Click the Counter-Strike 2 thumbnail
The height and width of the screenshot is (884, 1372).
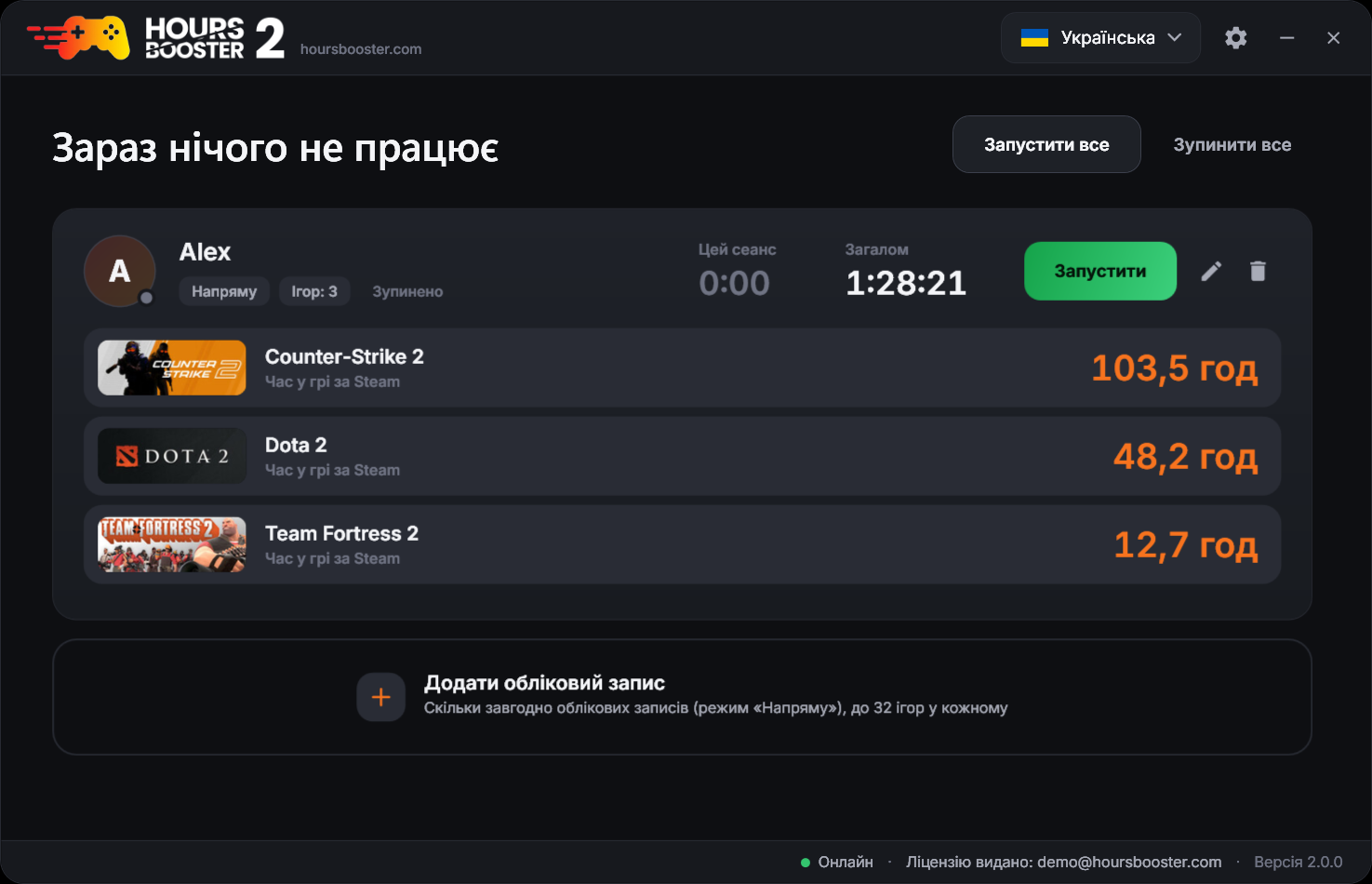(172, 368)
